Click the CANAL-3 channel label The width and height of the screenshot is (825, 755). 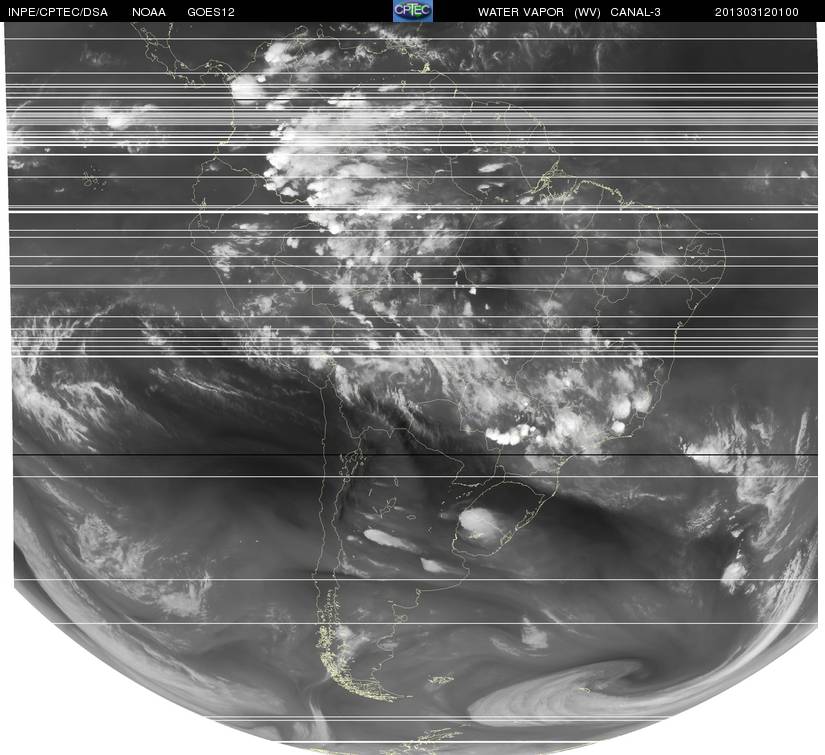[636, 12]
